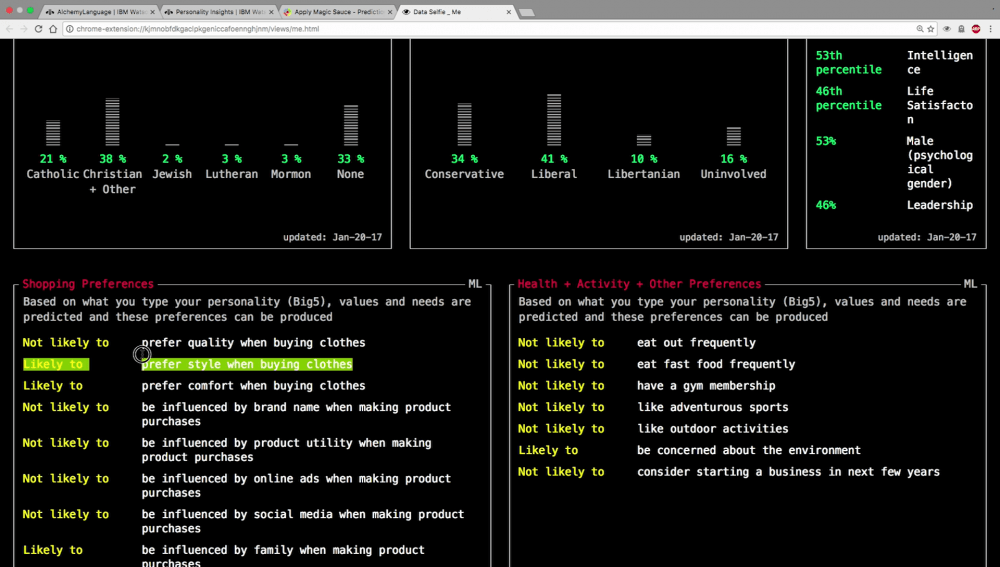
Task: Close the Apply Magic Sauce tab
Action: coord(391,12)
